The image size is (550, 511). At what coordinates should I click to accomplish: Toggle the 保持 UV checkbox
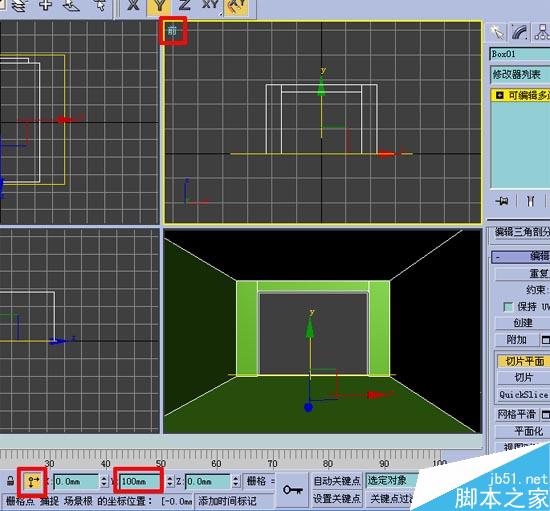pyautogui.click(x=508, y=307)
